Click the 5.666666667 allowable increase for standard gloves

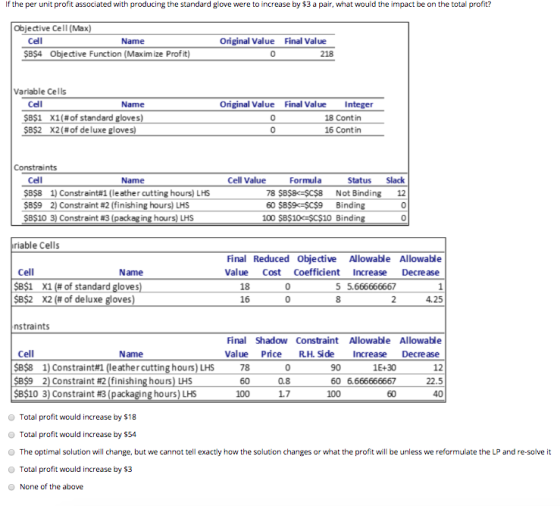coord(371,286)
